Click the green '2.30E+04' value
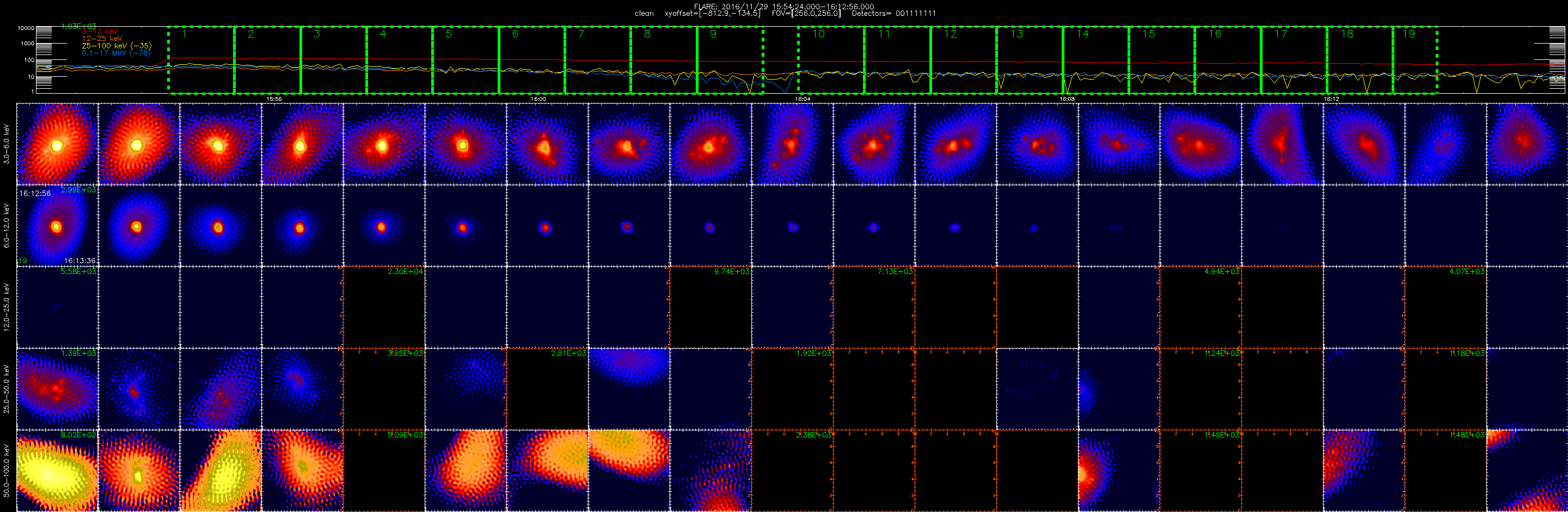 (x=406, y=272)
